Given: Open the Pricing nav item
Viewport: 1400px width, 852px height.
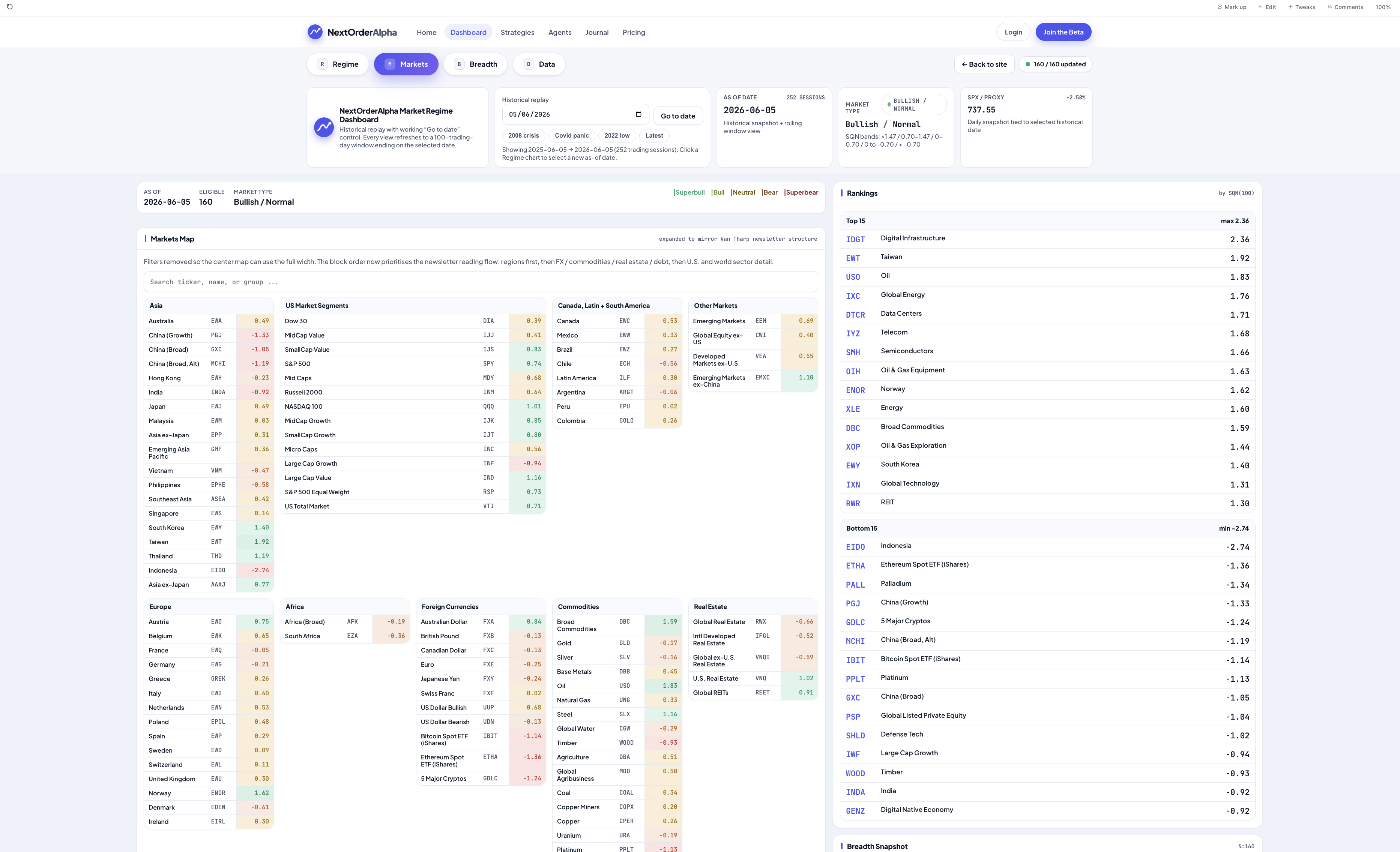Looking at the screenshot, I should [634, 32].
